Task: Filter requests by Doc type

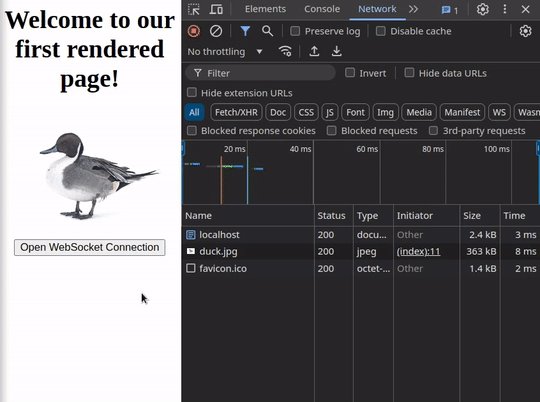Action: 278,112
